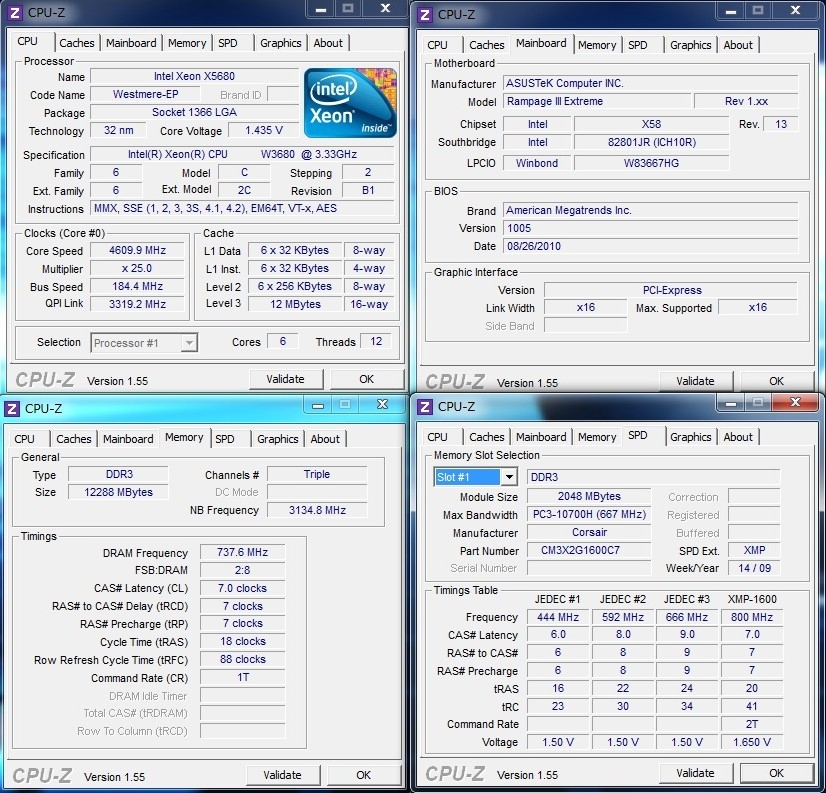
Task: Open the Processor #1 selection dropdown
Action: pos(144,343)
